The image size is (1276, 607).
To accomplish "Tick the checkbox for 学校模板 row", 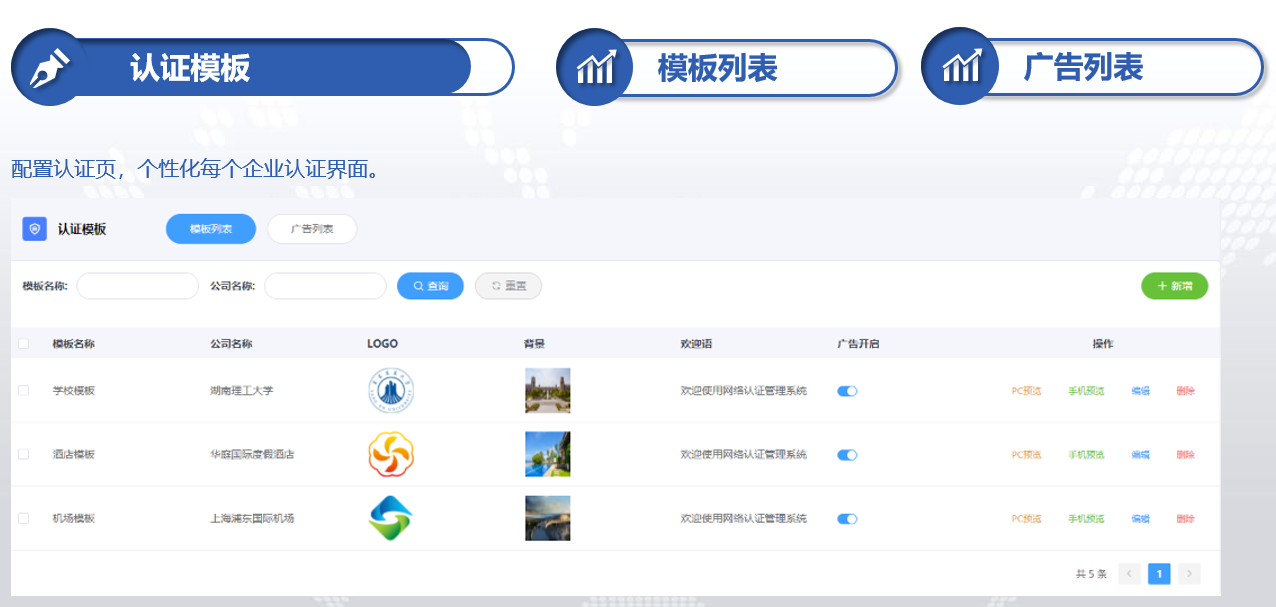I will coord(23,391).
